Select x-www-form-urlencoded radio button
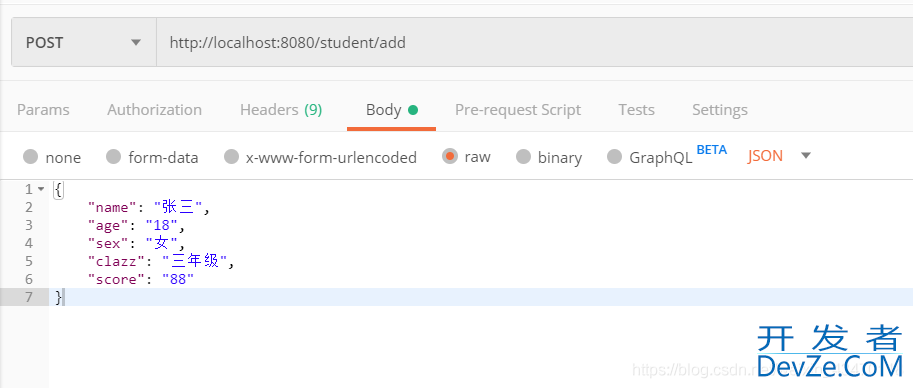The height and width of the screenshot is (388, 913). (x=232, y=157)
